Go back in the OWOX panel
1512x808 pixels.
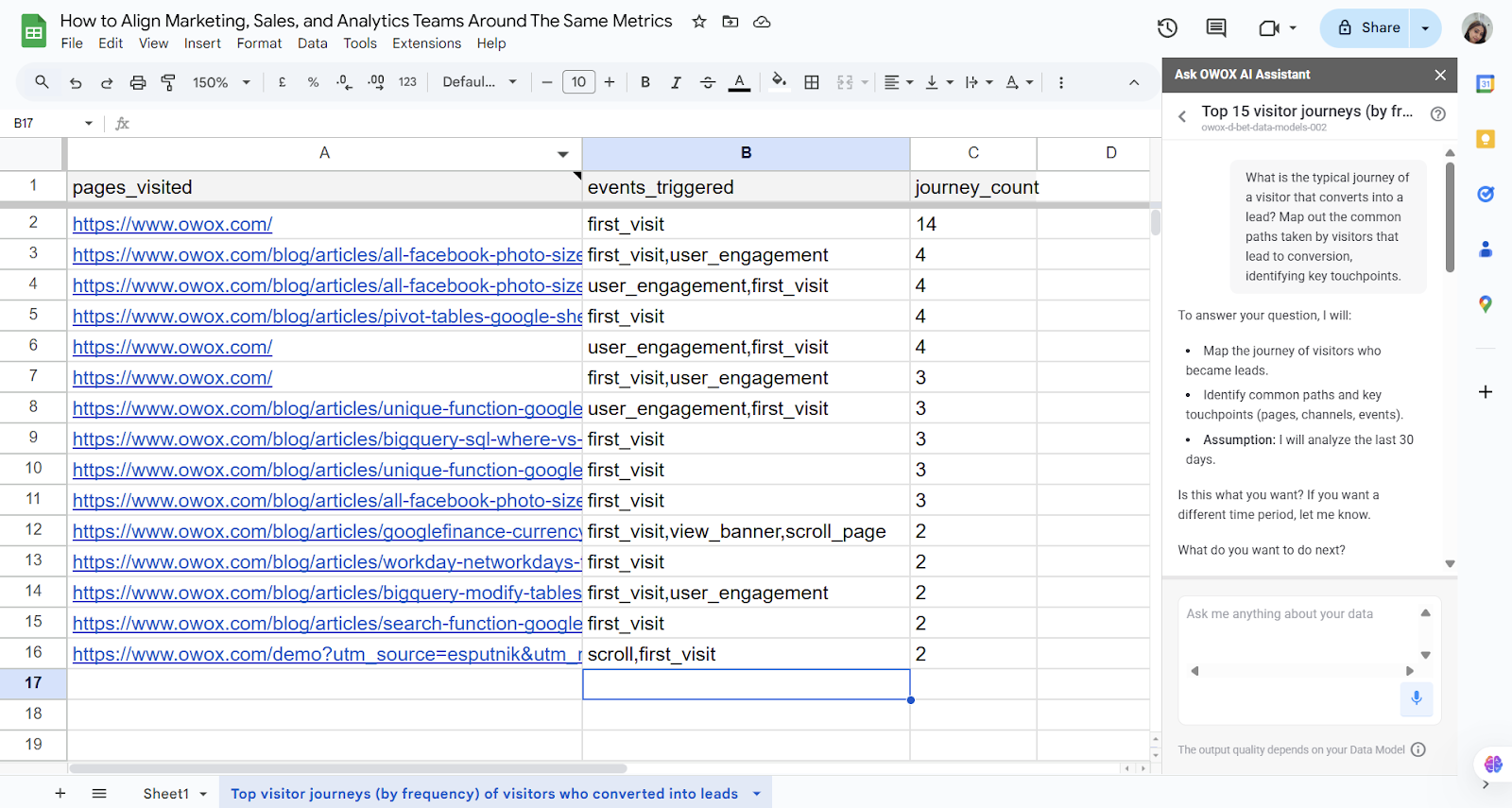click(1182, 116)
